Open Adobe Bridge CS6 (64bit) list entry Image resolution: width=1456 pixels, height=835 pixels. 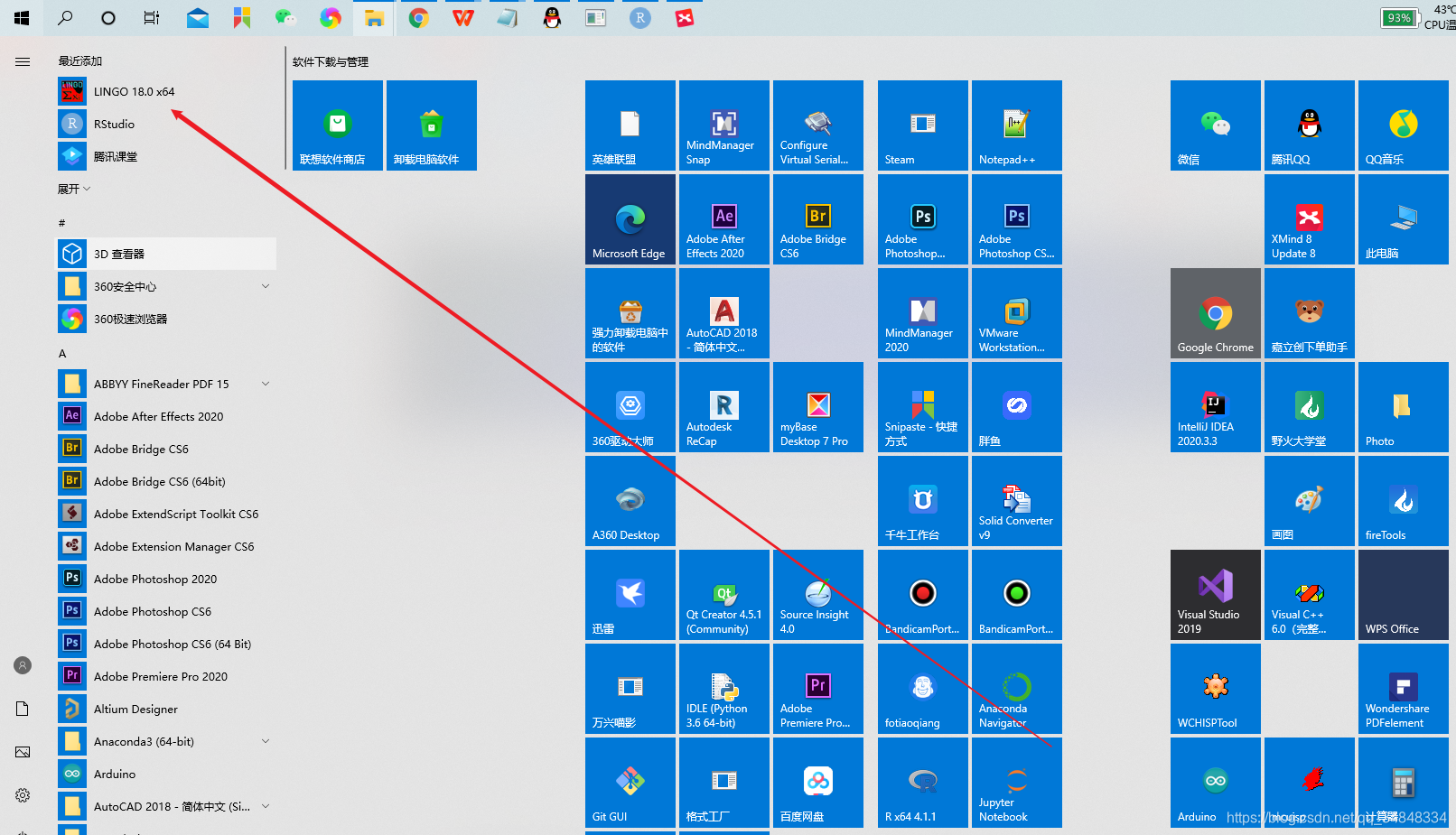[167, 481]
